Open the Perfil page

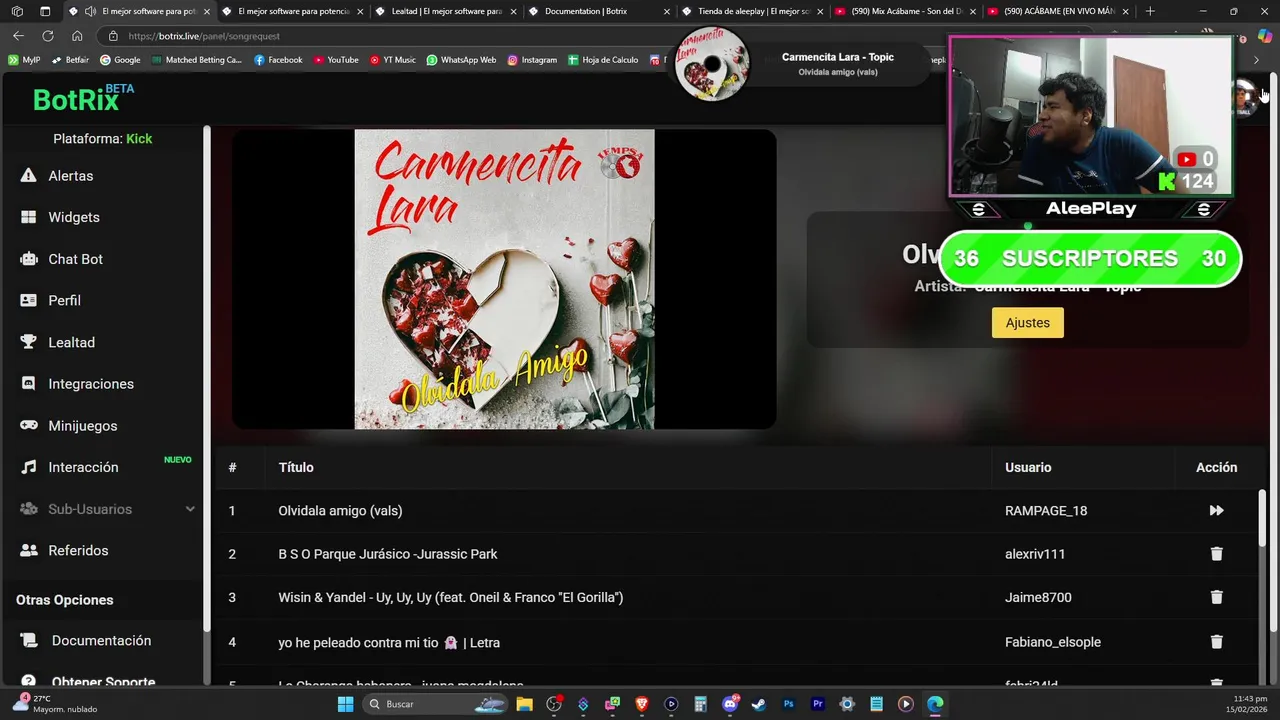click(64, 300)
